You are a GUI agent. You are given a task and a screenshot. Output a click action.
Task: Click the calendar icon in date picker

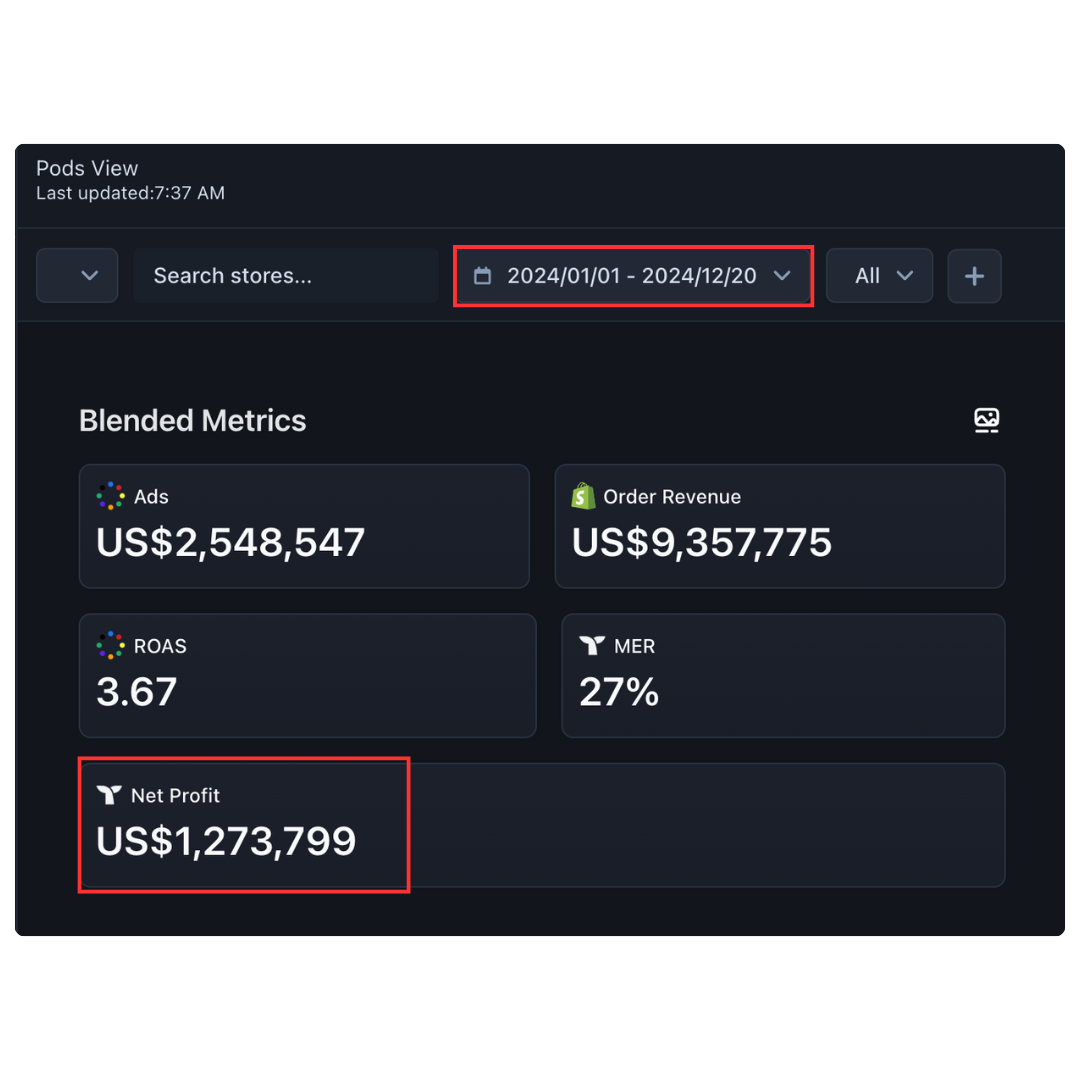[482, 276]
